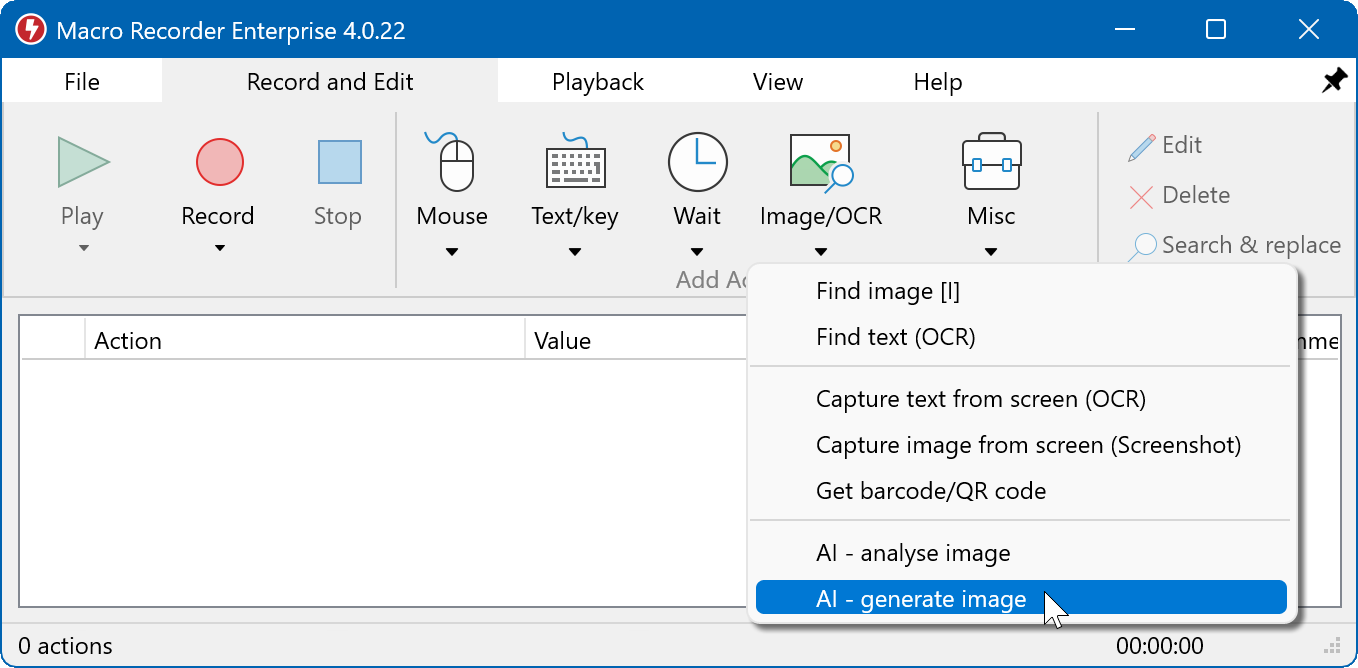Image resolution: width=1358 pixels, height=668 pixels.
Task: Open the Text/key dropdown arrow
Action: (x=575, y=252)
